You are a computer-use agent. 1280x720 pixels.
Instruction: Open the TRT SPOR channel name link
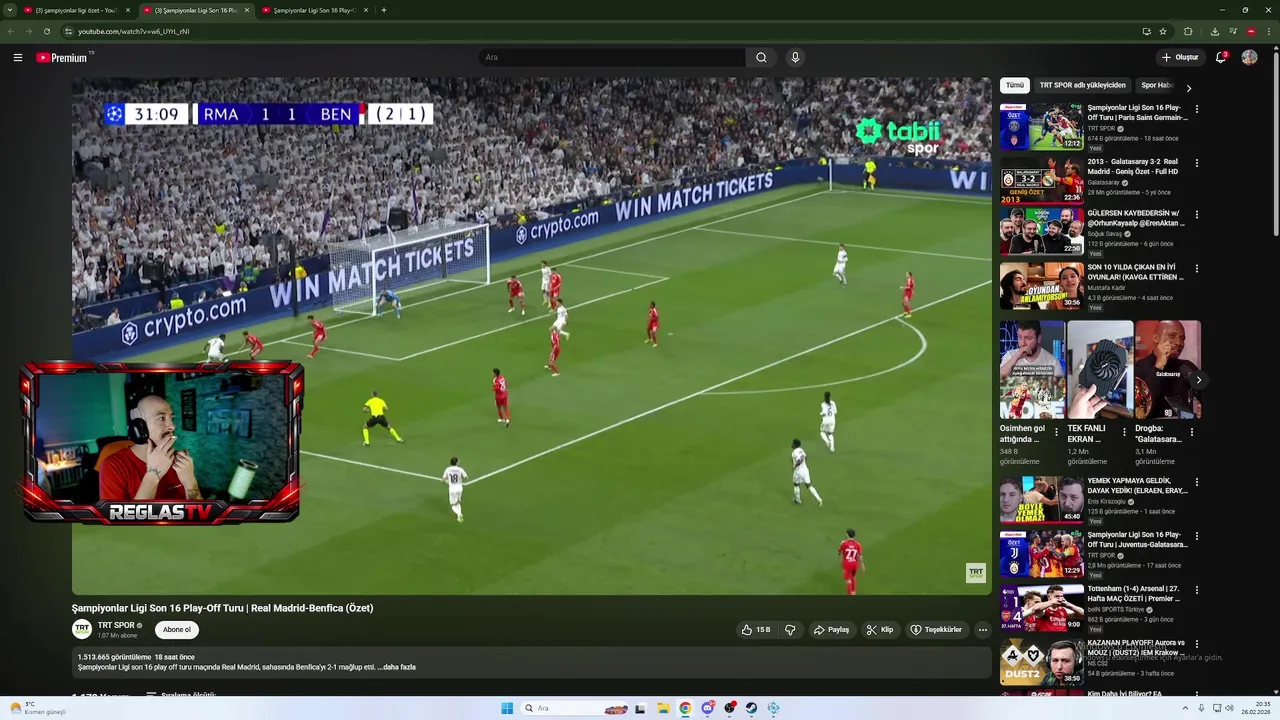(116, 625)
